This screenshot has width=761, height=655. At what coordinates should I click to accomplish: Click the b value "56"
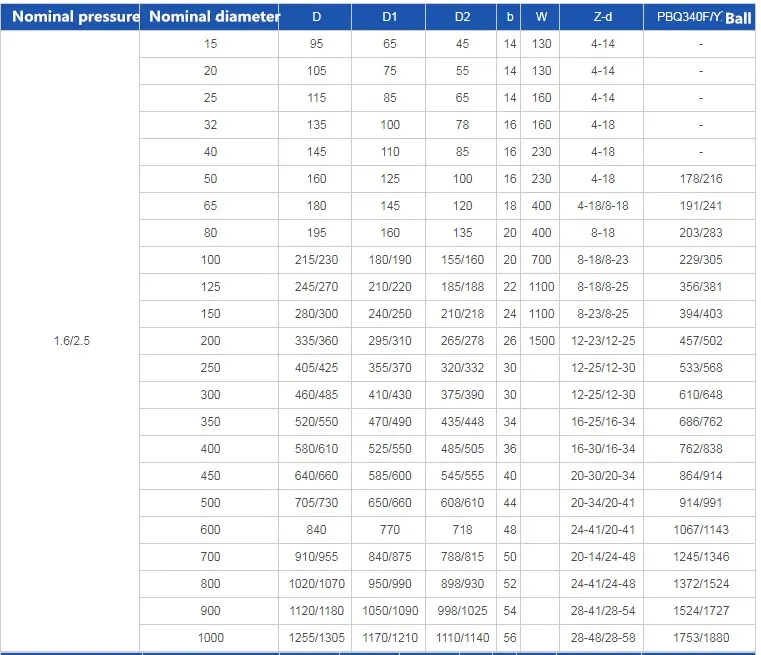click(509, 638)
